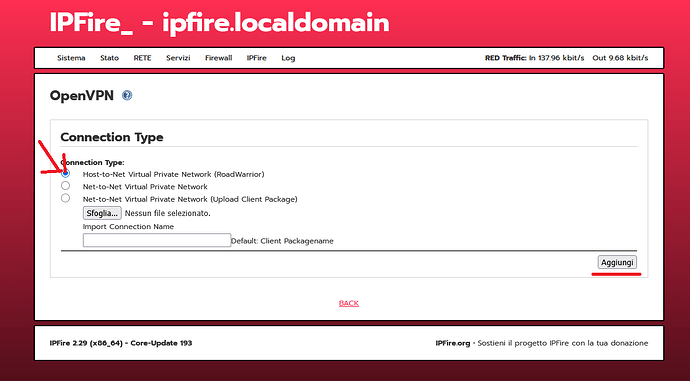The width and height of the screenshot is (690, 381).
Task: Click 'Sostieni il progetto IPFire' donation text
Action: 563,343
